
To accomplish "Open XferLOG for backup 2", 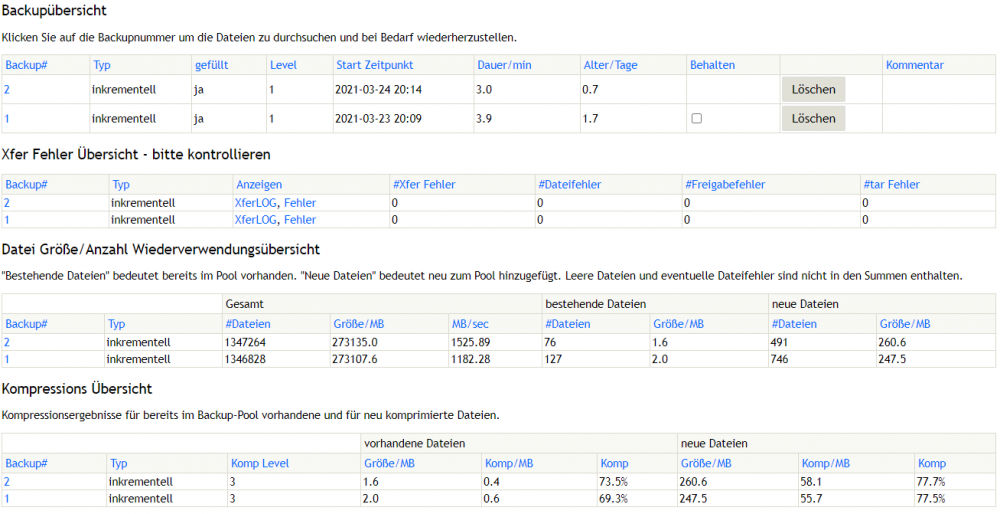I will [x=256, y=203].
